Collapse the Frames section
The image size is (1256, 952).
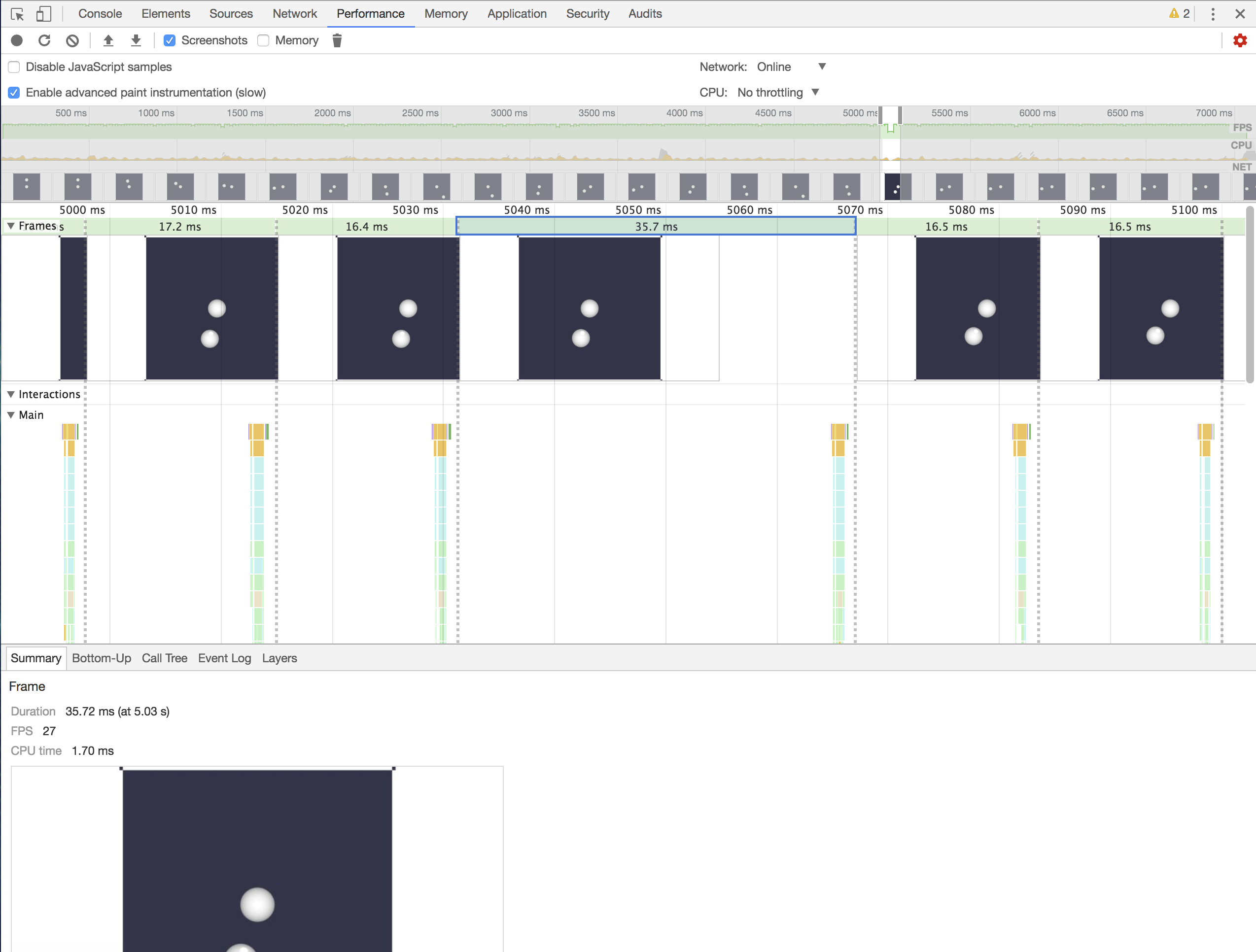point(11,226)
